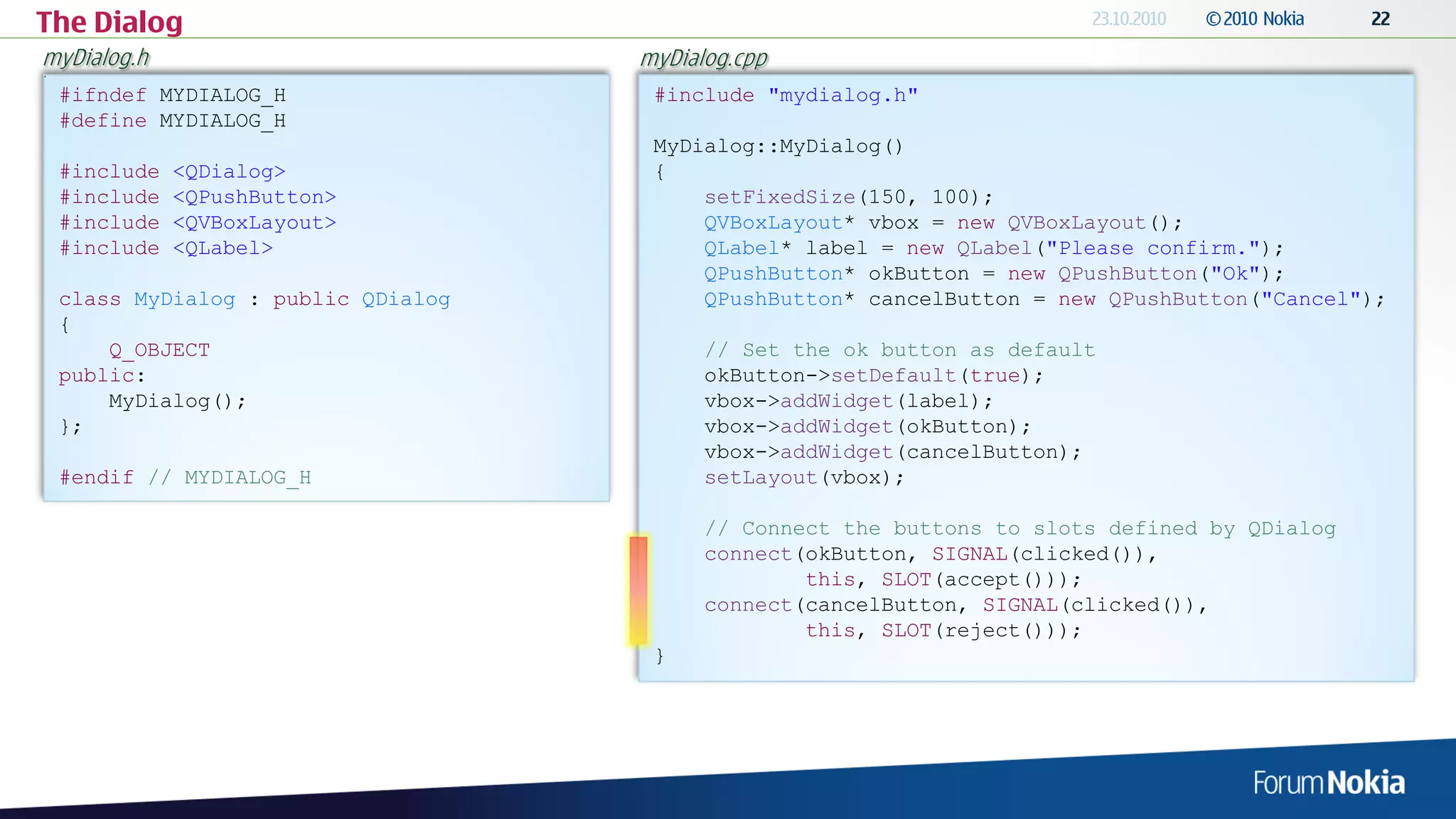Click the date 23.10.2010

[x=1128, y=19]
